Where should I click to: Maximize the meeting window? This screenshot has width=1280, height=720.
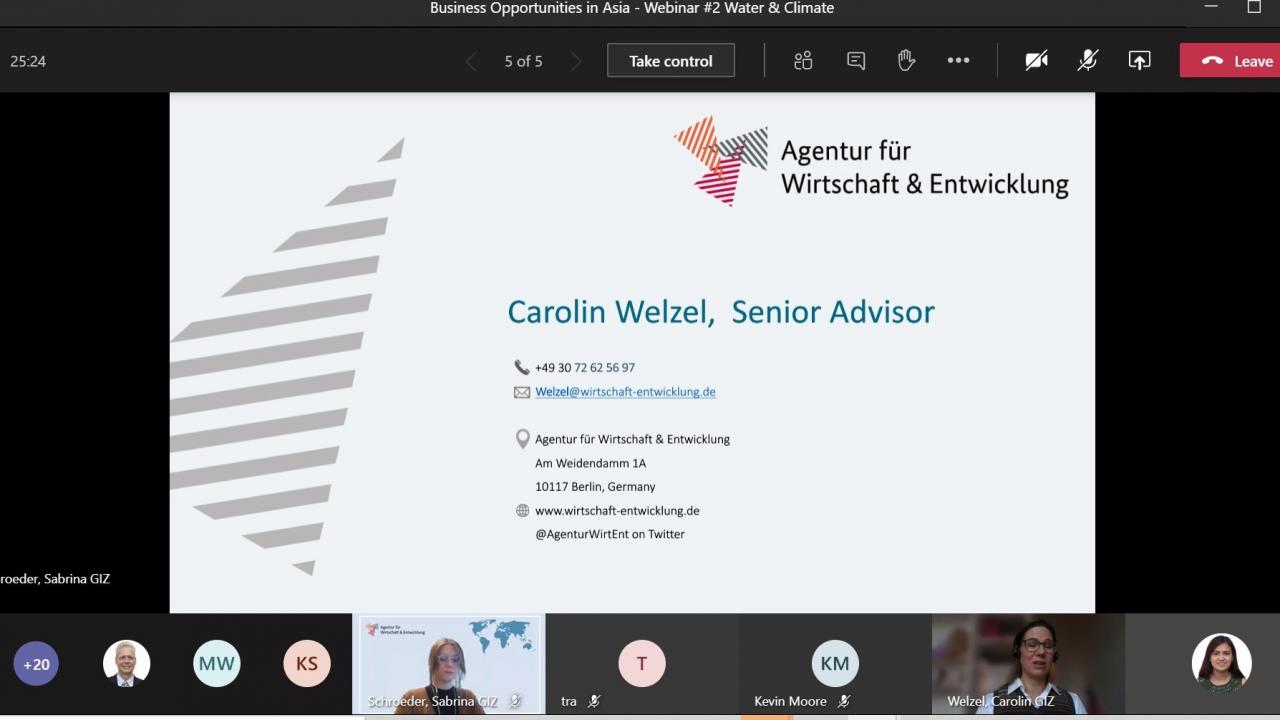(1254, 7)
